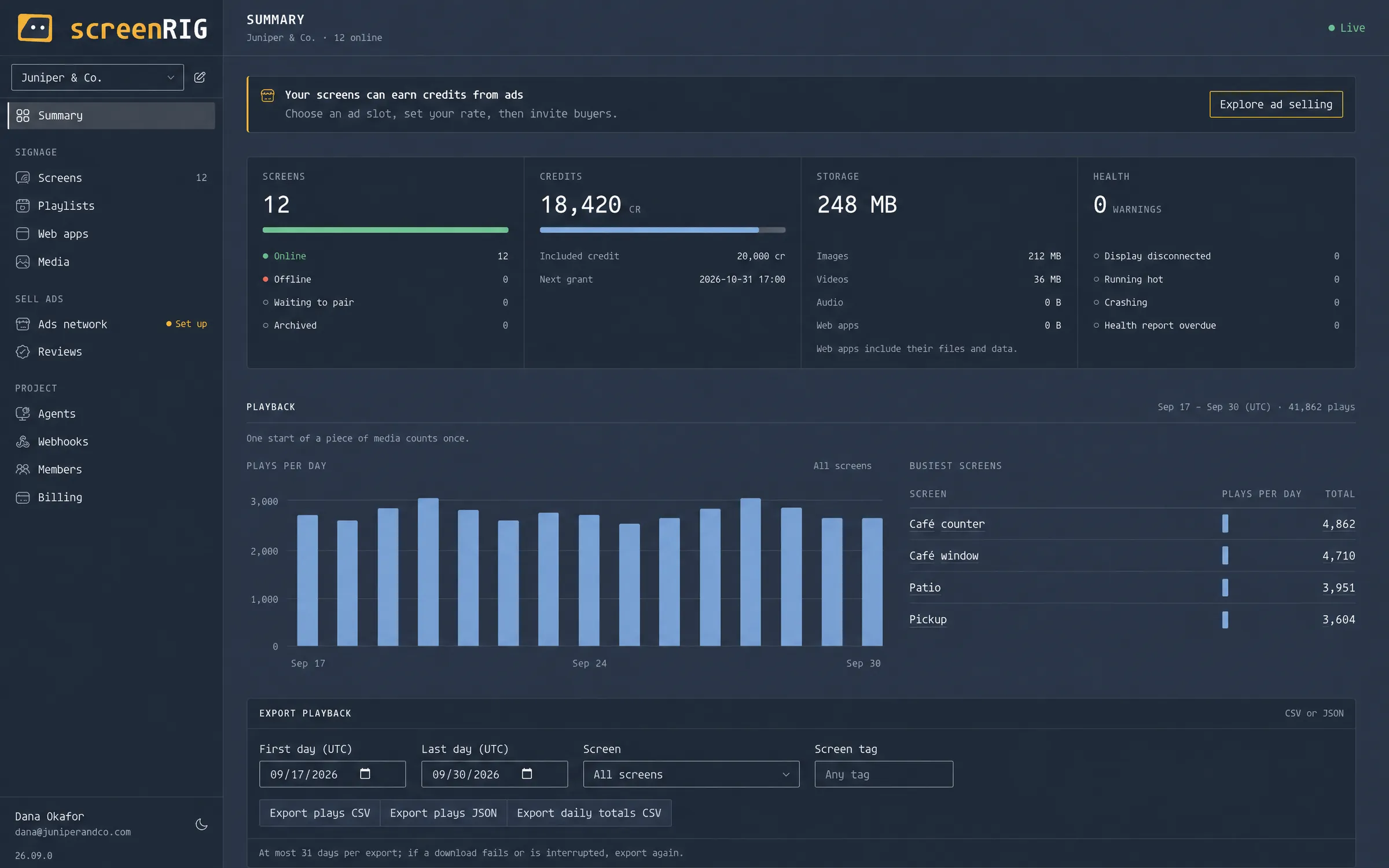The height and width of the screenshot is (868, 1389).
Task: Click the Webhooks icon in sidebar
Action: [x=23, y=442]
